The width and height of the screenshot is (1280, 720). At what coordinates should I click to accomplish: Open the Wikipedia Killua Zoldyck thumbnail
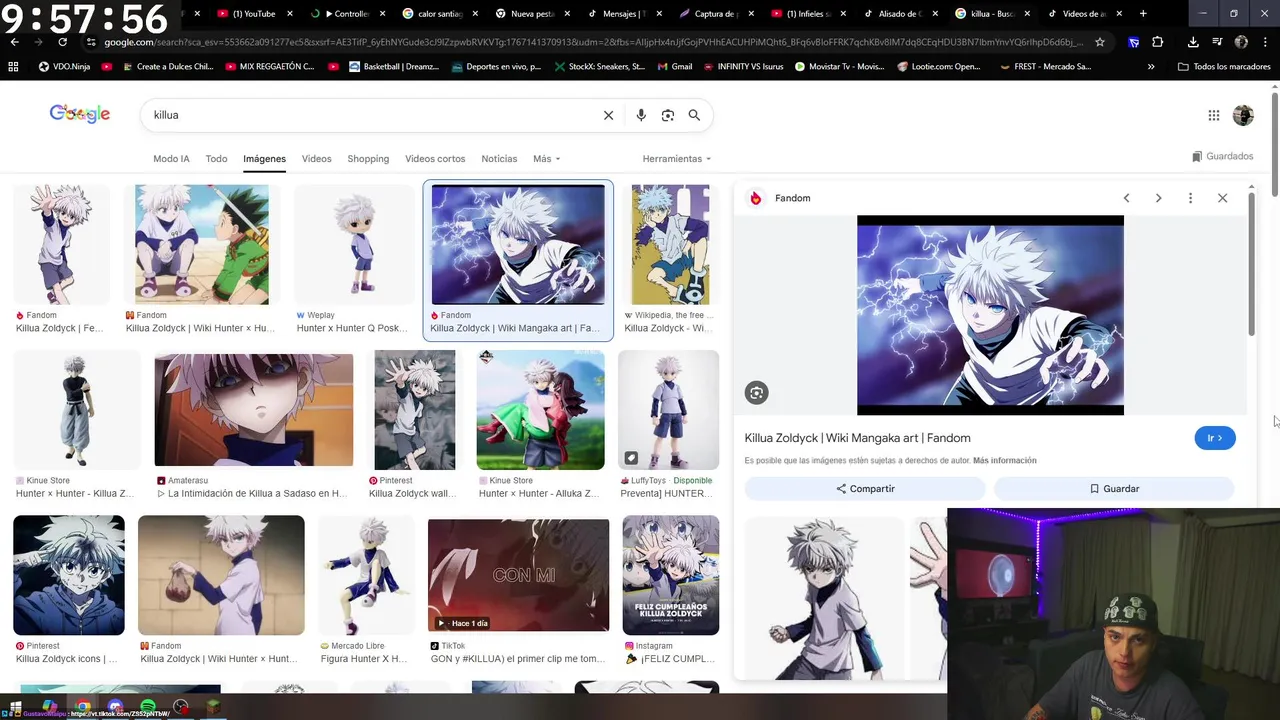pos(670,245)
